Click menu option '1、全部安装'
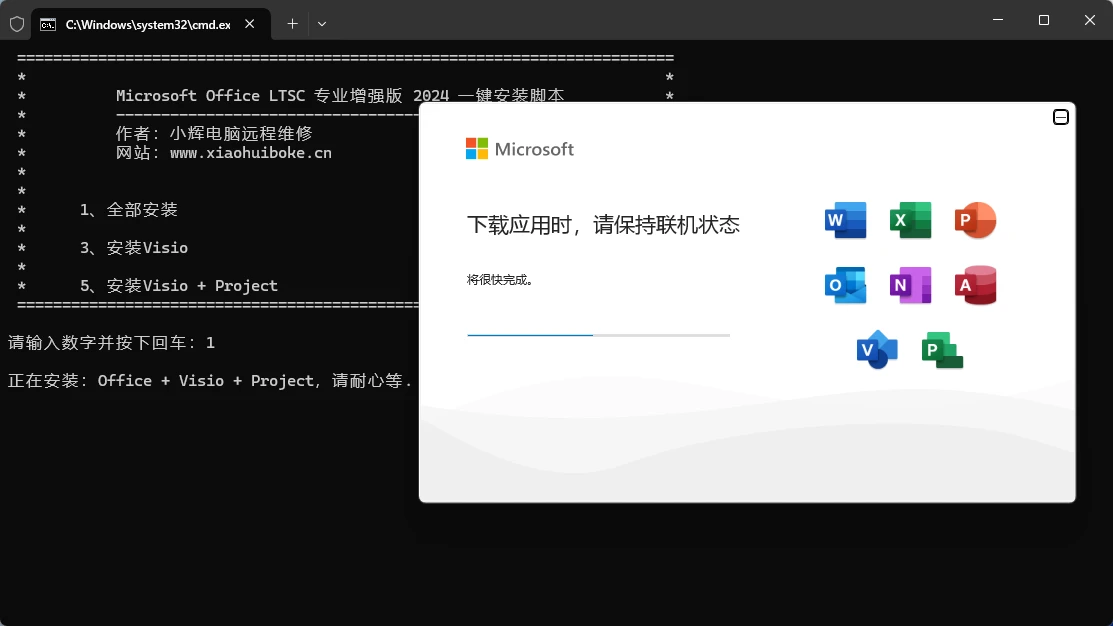 click(128, 209)
